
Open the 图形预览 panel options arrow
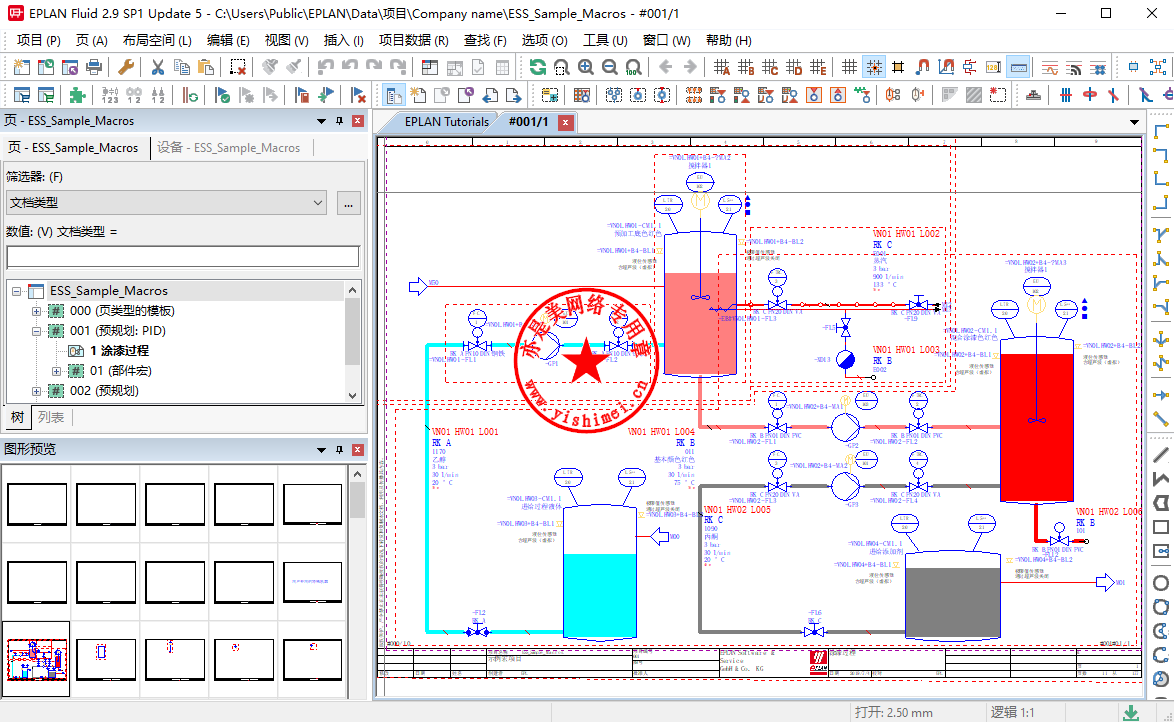[x=321, y=449]
